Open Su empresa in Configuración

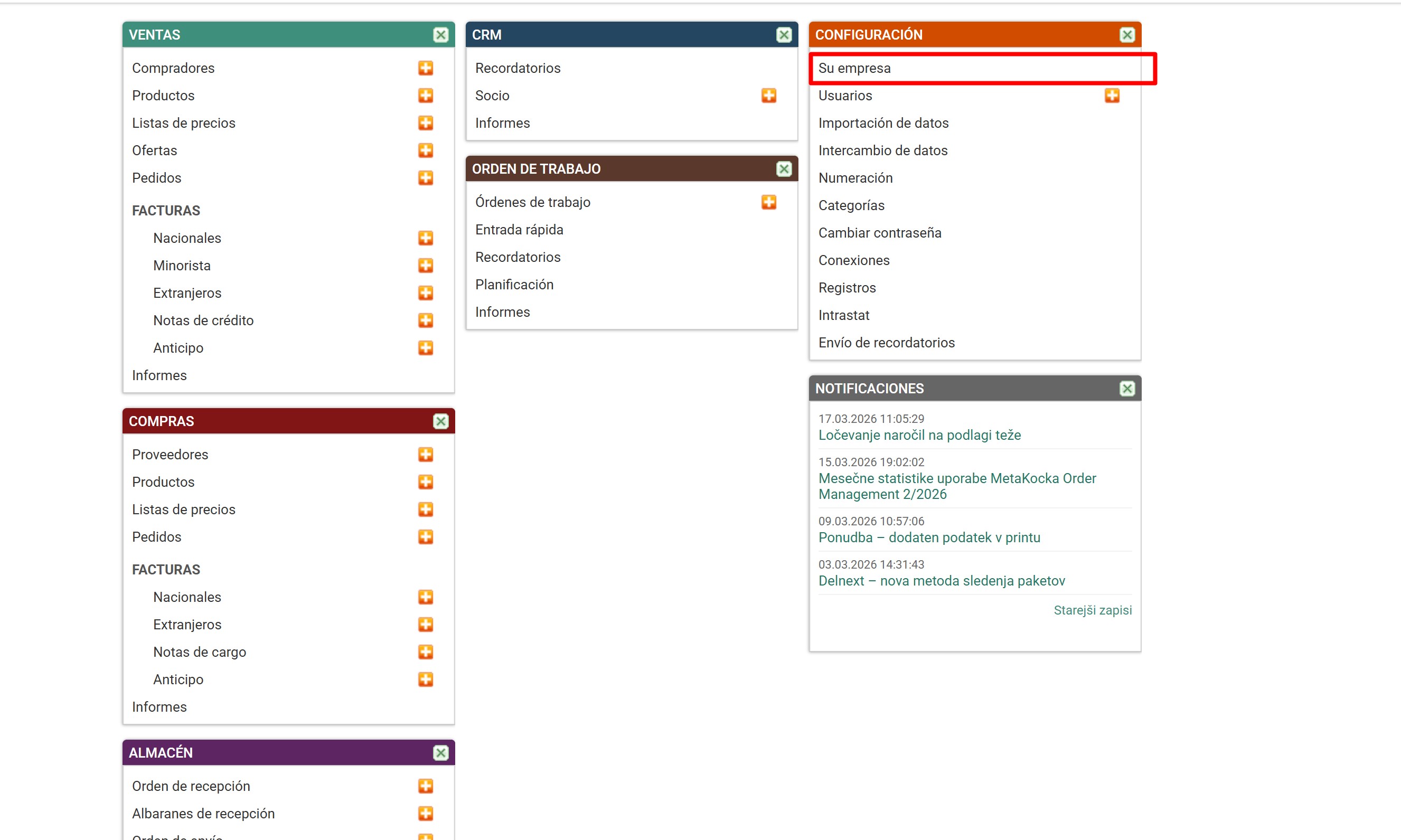(854, 69)
